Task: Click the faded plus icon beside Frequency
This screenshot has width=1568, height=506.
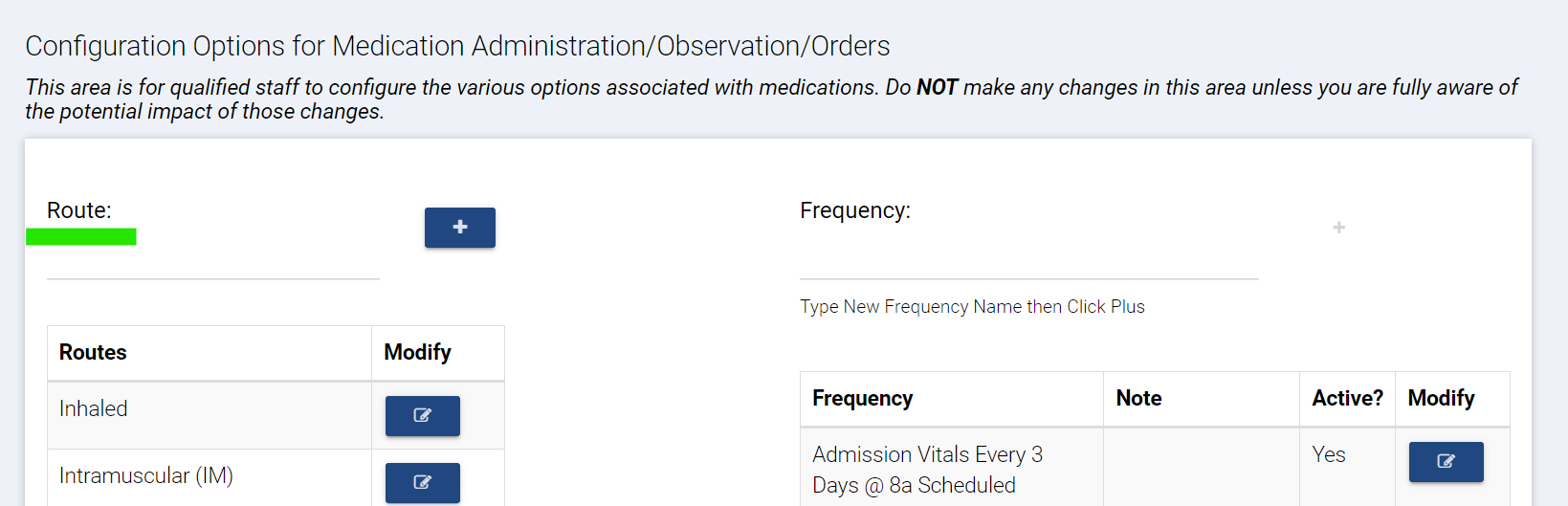Action: coord(1338,228)
